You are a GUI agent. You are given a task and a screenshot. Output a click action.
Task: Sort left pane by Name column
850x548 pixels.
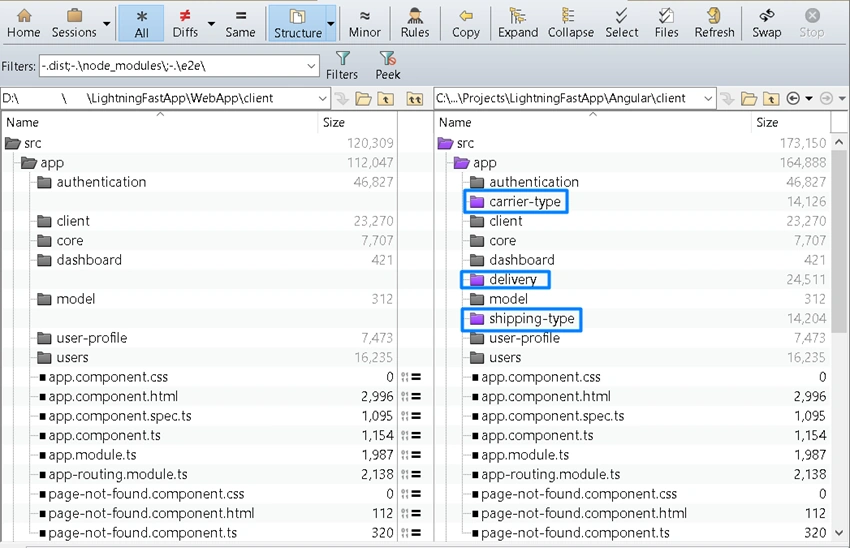(159, 123)
